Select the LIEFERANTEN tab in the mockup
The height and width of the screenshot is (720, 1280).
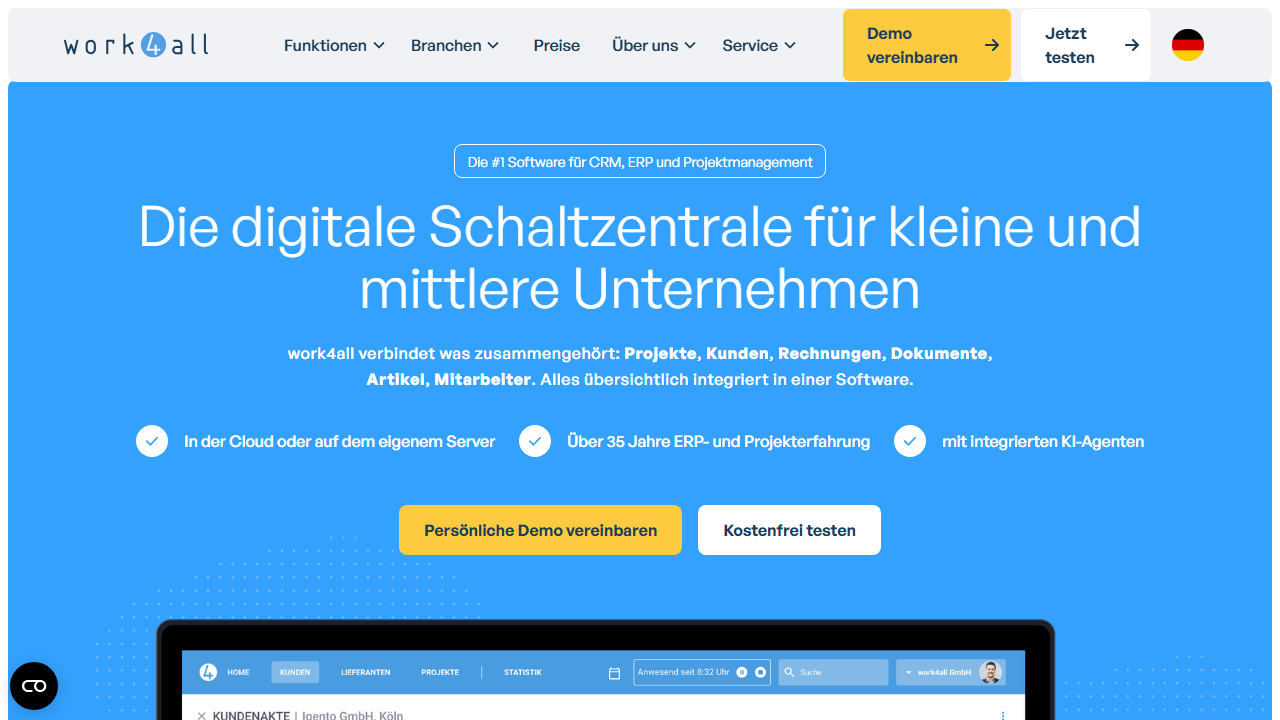[365, 672]
